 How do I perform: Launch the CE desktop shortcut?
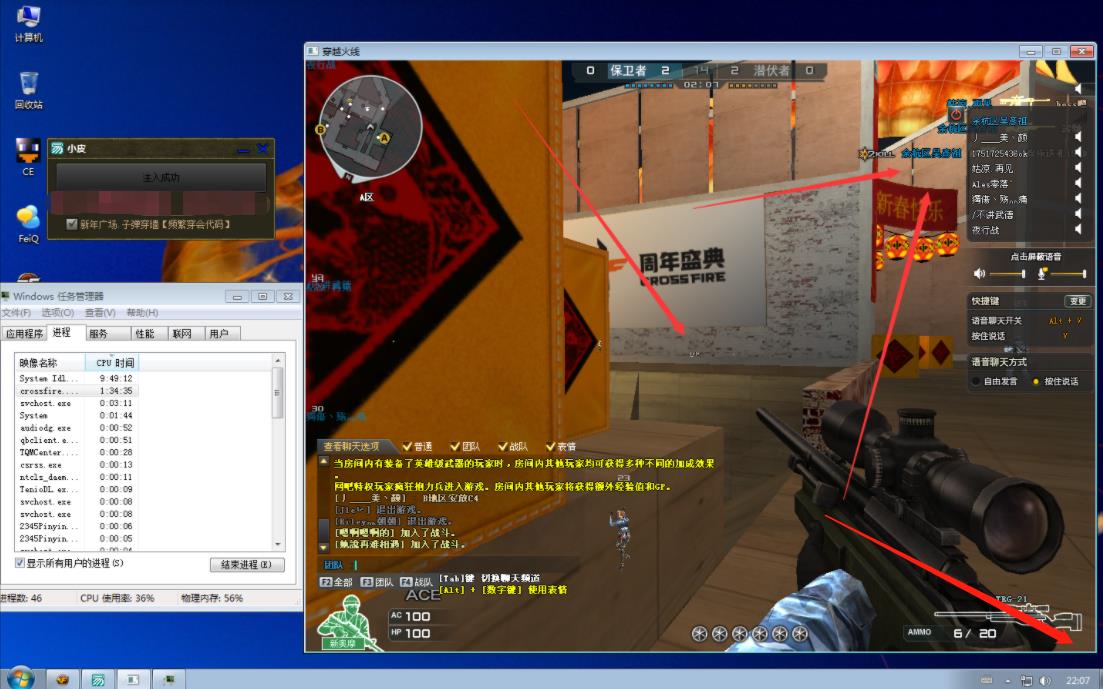[28, 156]
